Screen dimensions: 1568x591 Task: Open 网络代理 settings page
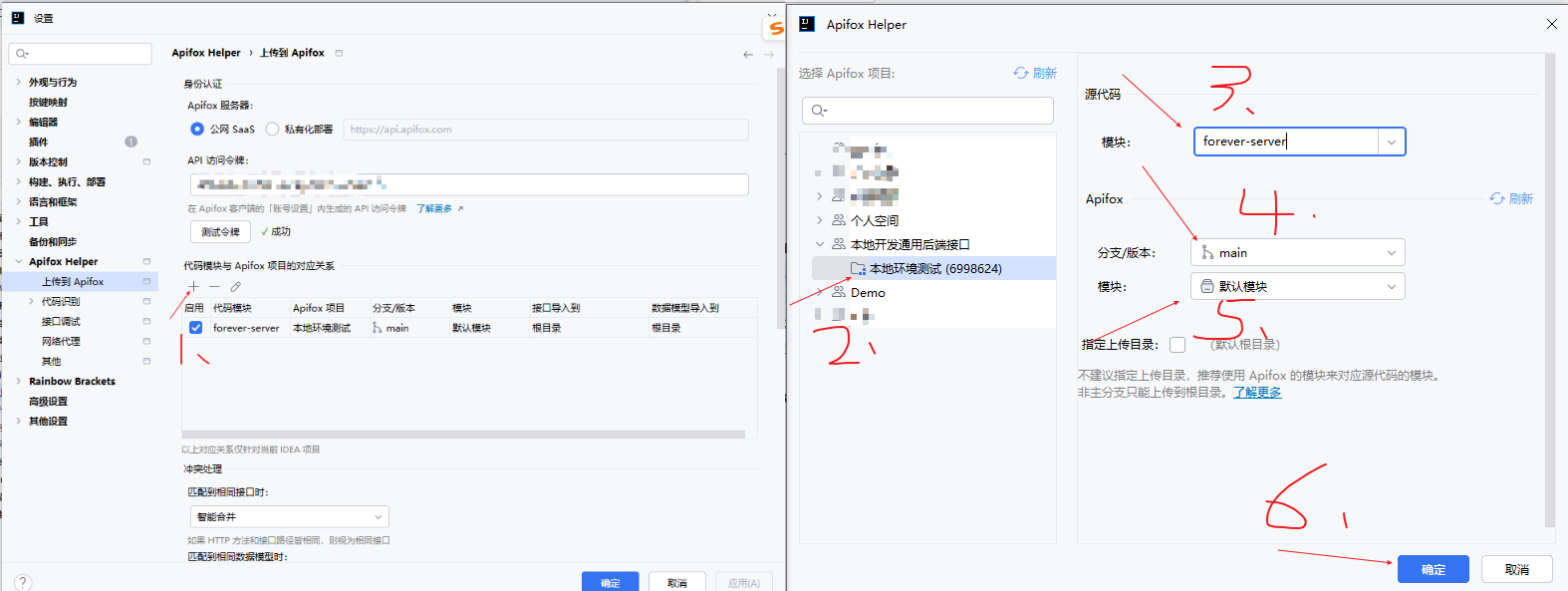coord(61,341)
